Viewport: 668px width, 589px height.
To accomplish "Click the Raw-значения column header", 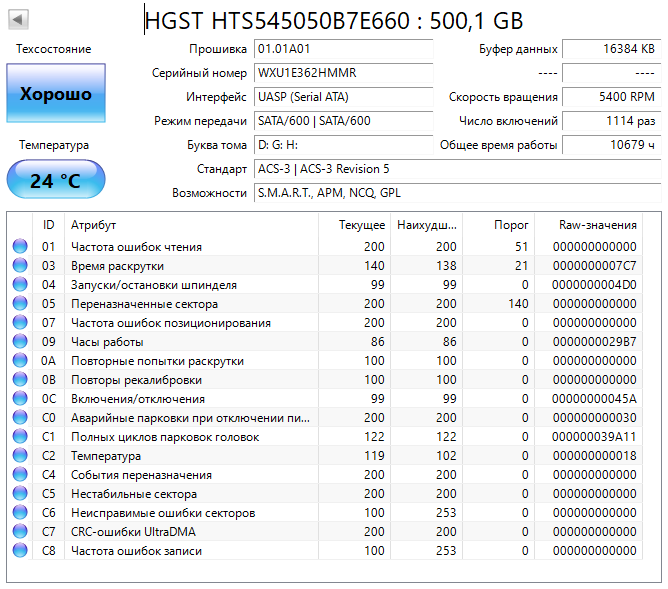I will 589,225.
